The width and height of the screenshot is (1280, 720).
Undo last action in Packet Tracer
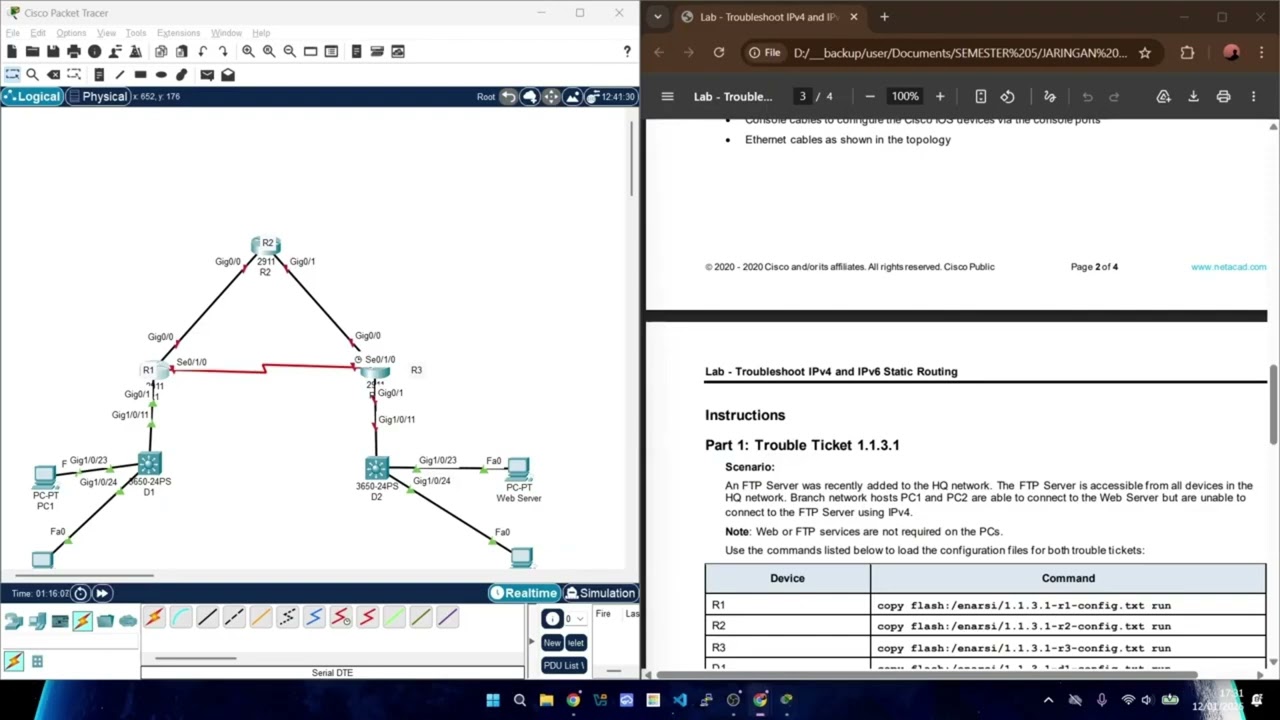pyautogui.click(x=203, y=51)
